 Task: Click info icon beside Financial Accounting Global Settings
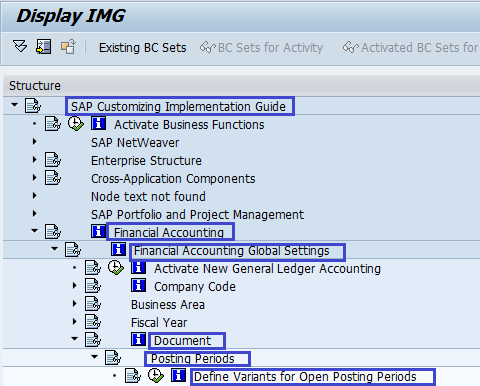(119, 249)
